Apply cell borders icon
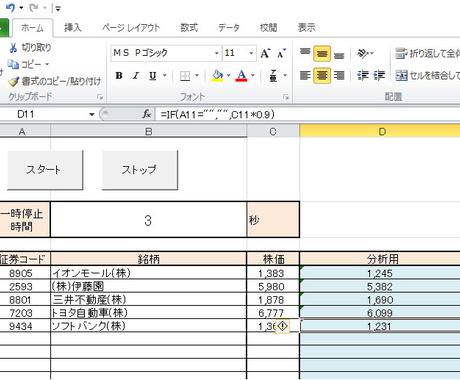This screenshot has width=460, height=380. 185,76
